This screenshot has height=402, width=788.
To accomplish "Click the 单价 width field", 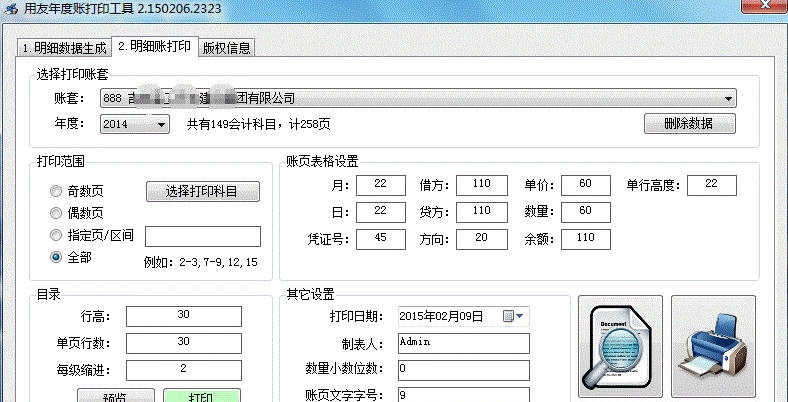I will click(585, 185).
